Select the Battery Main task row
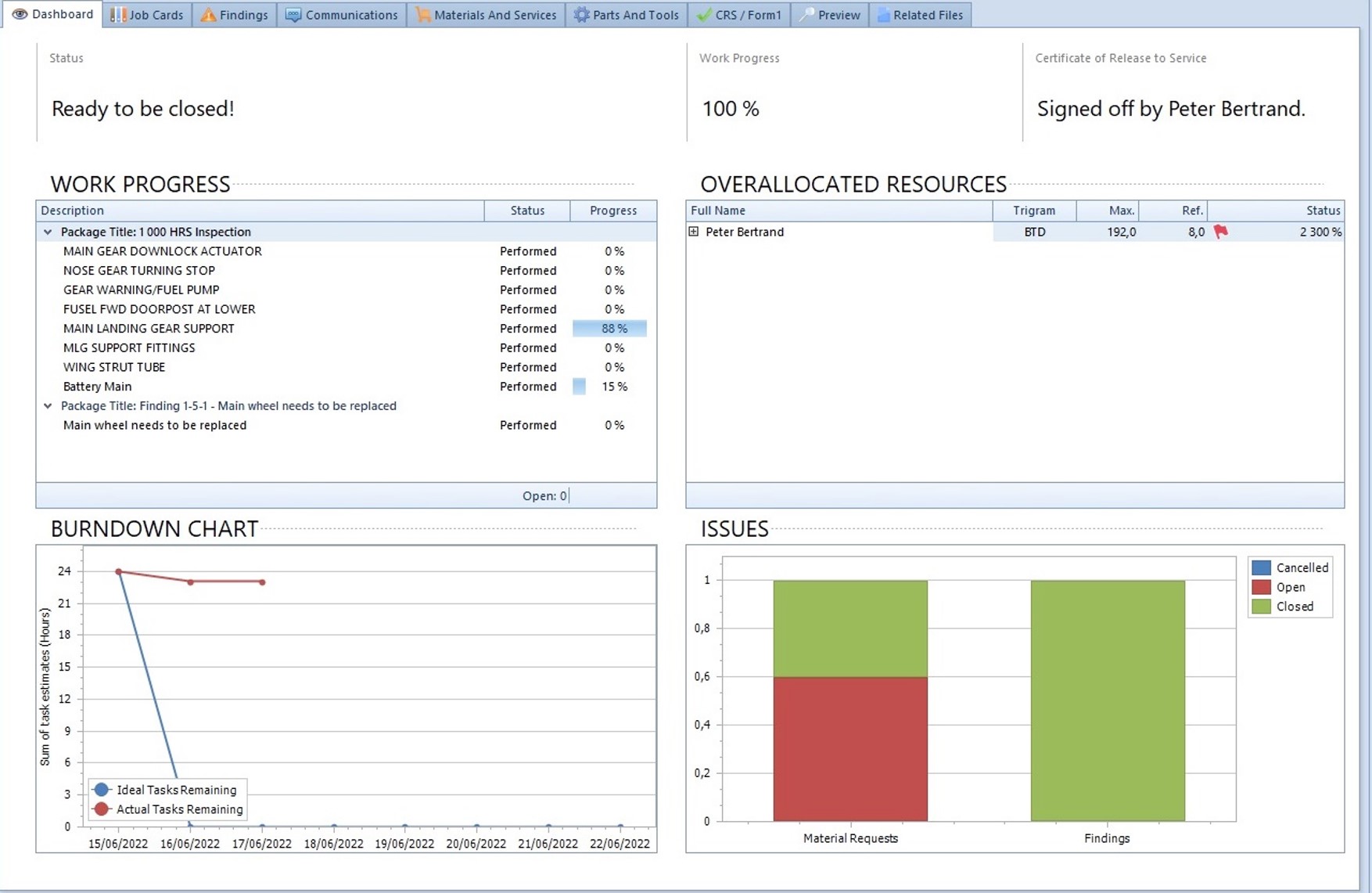This screenshot has height=893, width=1372. (x=97, y=387)
